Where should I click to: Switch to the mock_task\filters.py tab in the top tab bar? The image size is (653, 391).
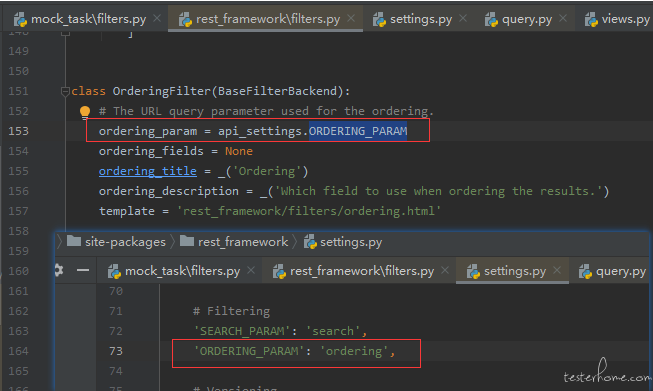coord(85,19)
